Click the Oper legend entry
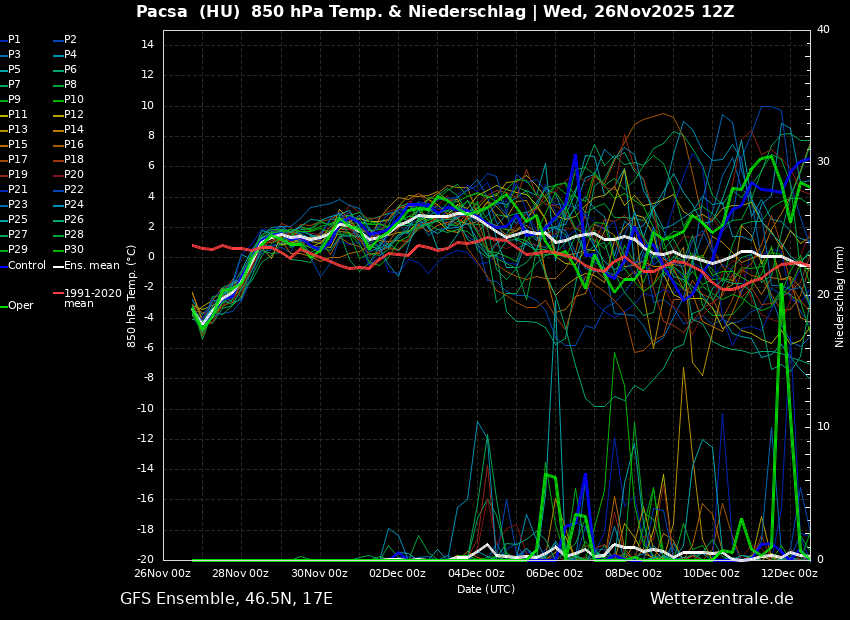850x620 pixels. [x=20, y=306]
